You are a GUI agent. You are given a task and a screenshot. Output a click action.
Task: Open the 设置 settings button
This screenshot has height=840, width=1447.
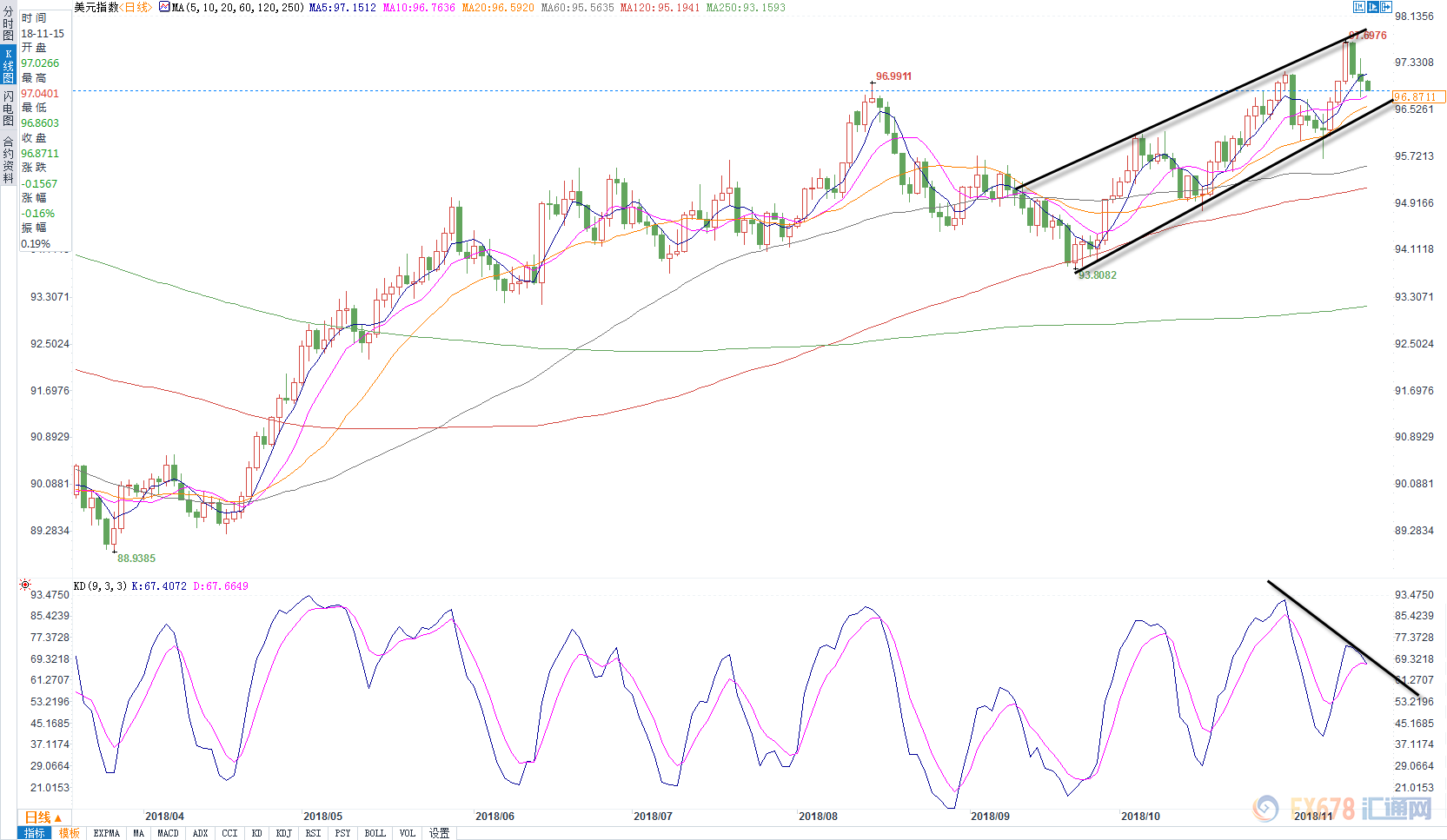tap(440, 833)
